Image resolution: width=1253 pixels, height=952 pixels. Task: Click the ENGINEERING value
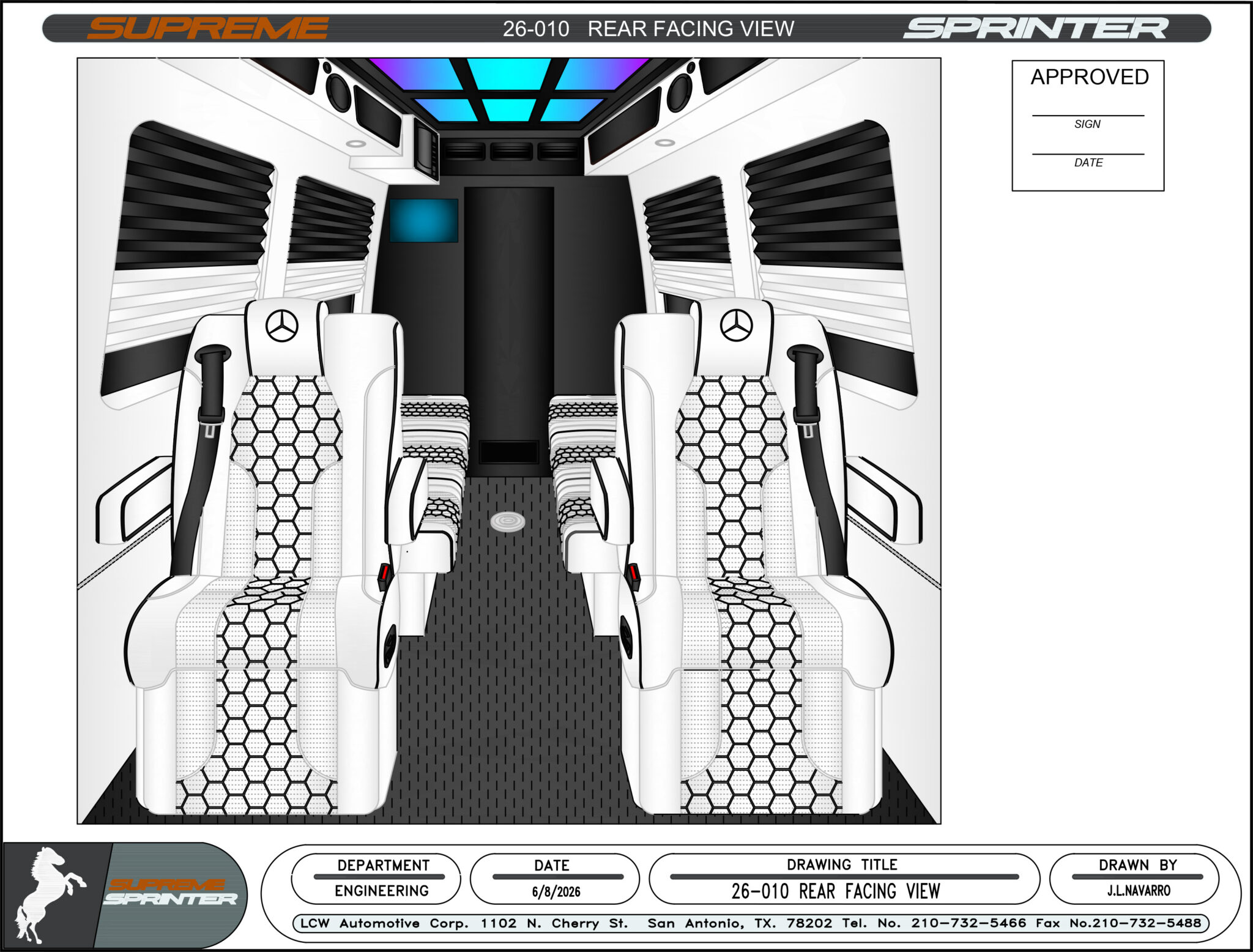coord(382,891)
